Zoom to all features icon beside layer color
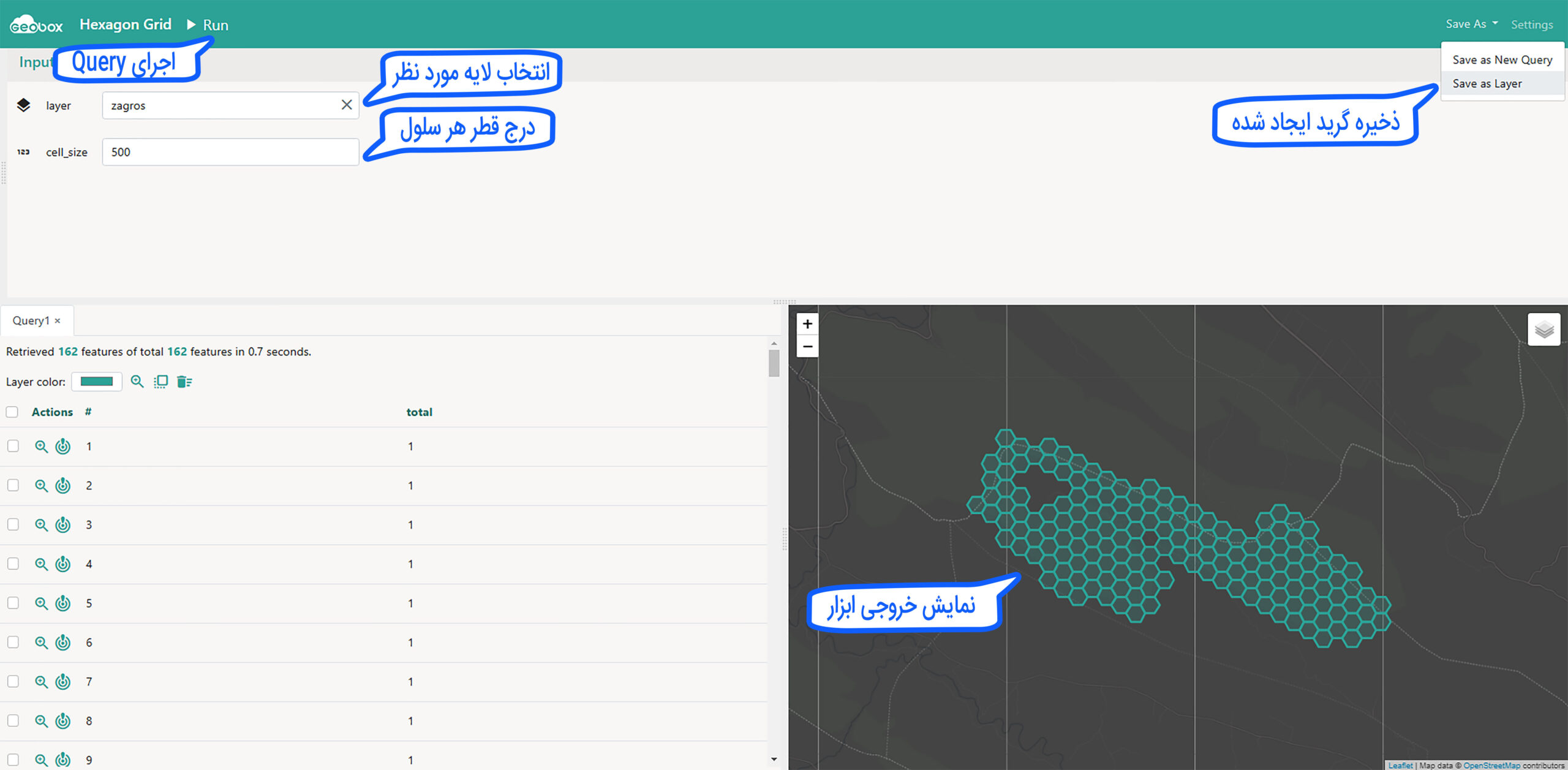 click(x=137, y=382)
